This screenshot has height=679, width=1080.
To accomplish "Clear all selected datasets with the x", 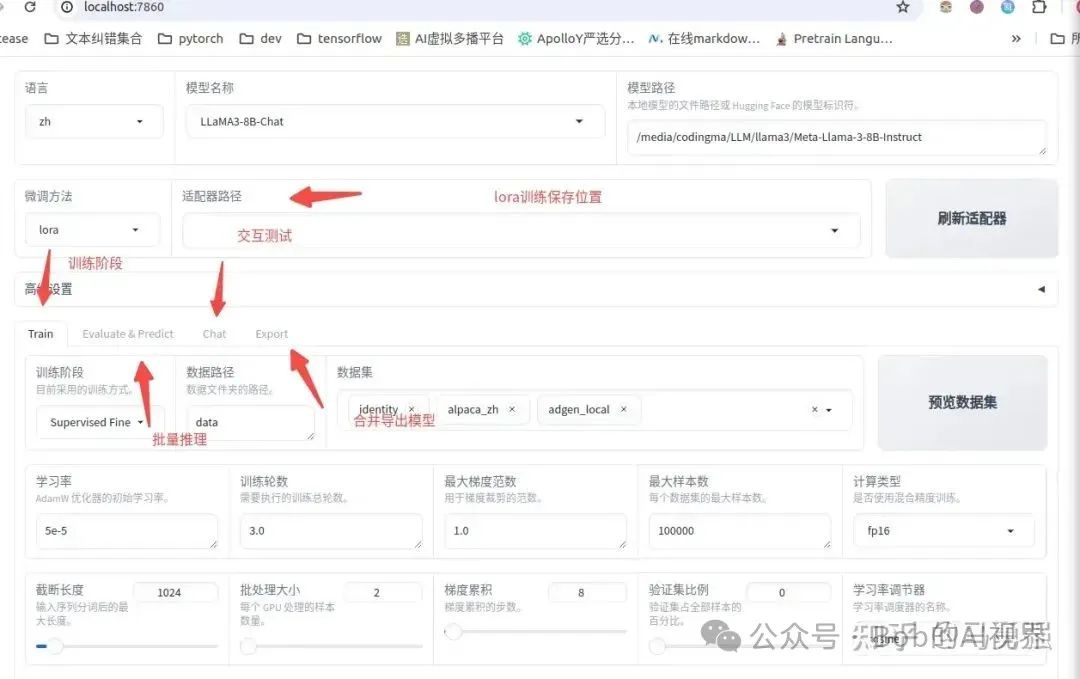I will point(815,410).
